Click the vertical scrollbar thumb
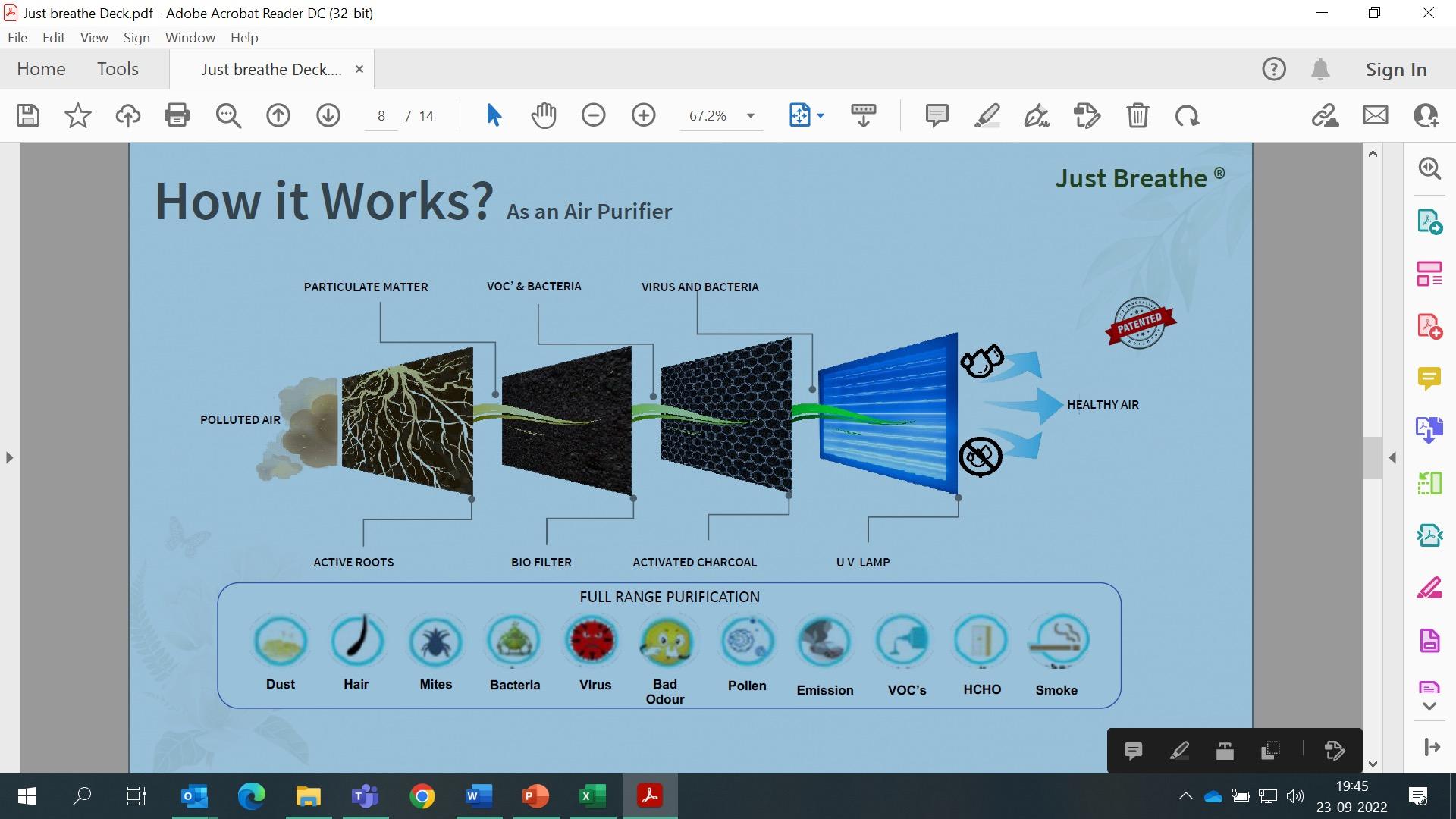The image size is (1456, 819). point(1373,457)
